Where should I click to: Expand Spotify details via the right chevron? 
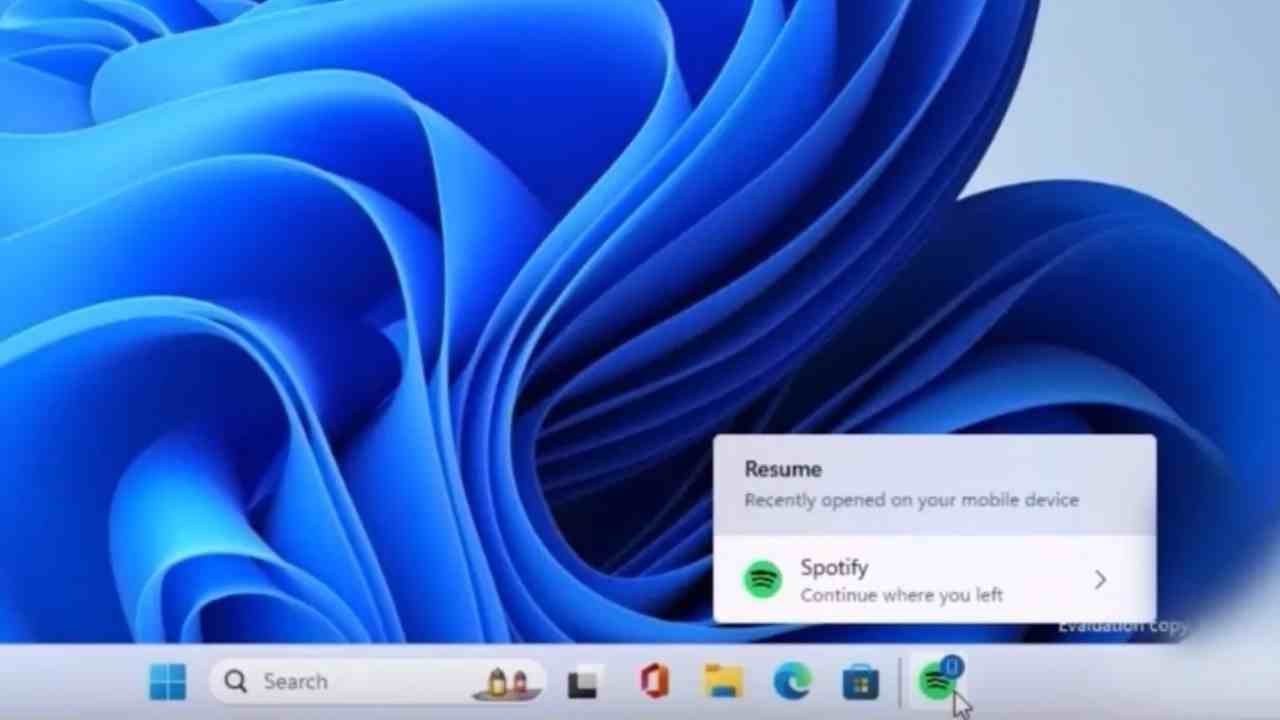pyautogui.click(x=1100, y=580)
